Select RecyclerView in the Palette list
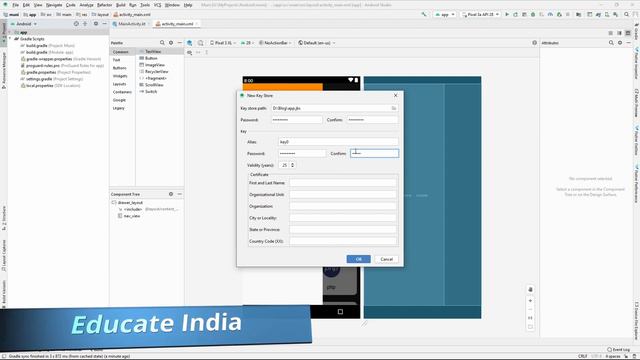The width and height of the screenshot is (640, 360). click(156, 71)
